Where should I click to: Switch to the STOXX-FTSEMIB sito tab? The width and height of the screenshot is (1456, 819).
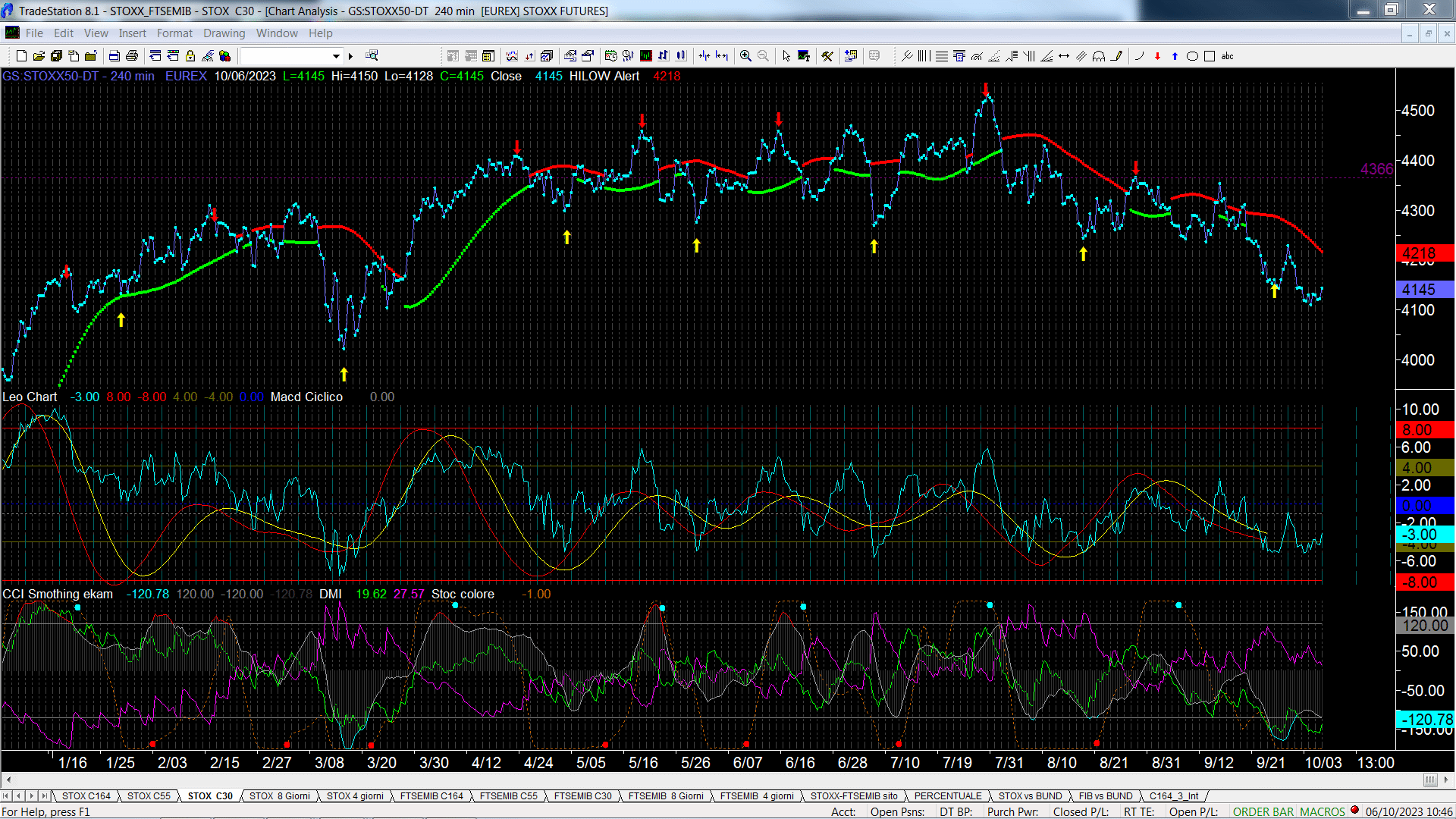coord(854,796)
